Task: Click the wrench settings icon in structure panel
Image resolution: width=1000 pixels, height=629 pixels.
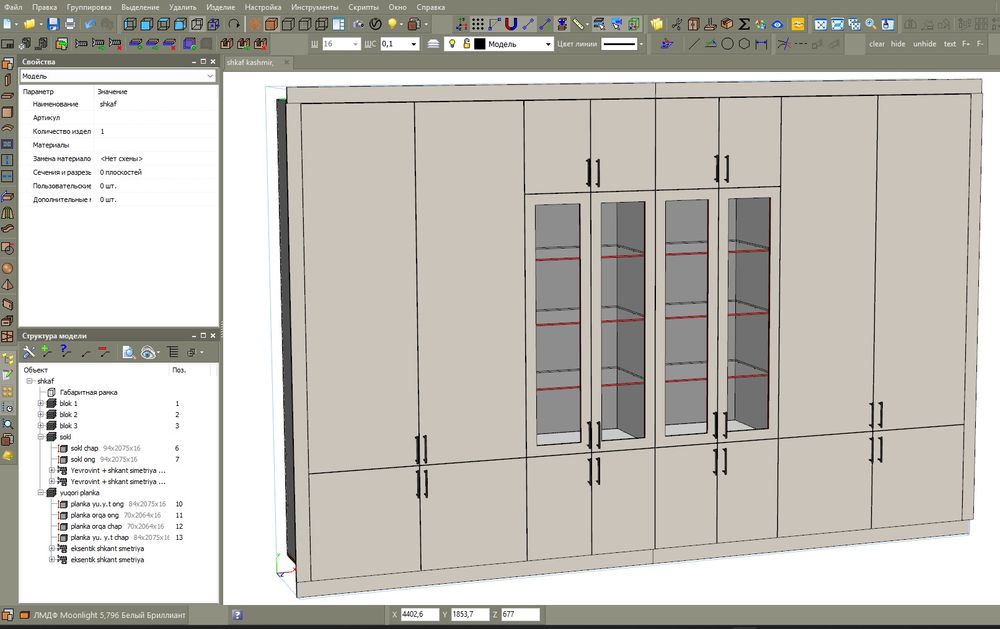Action: tap(29, 352)
